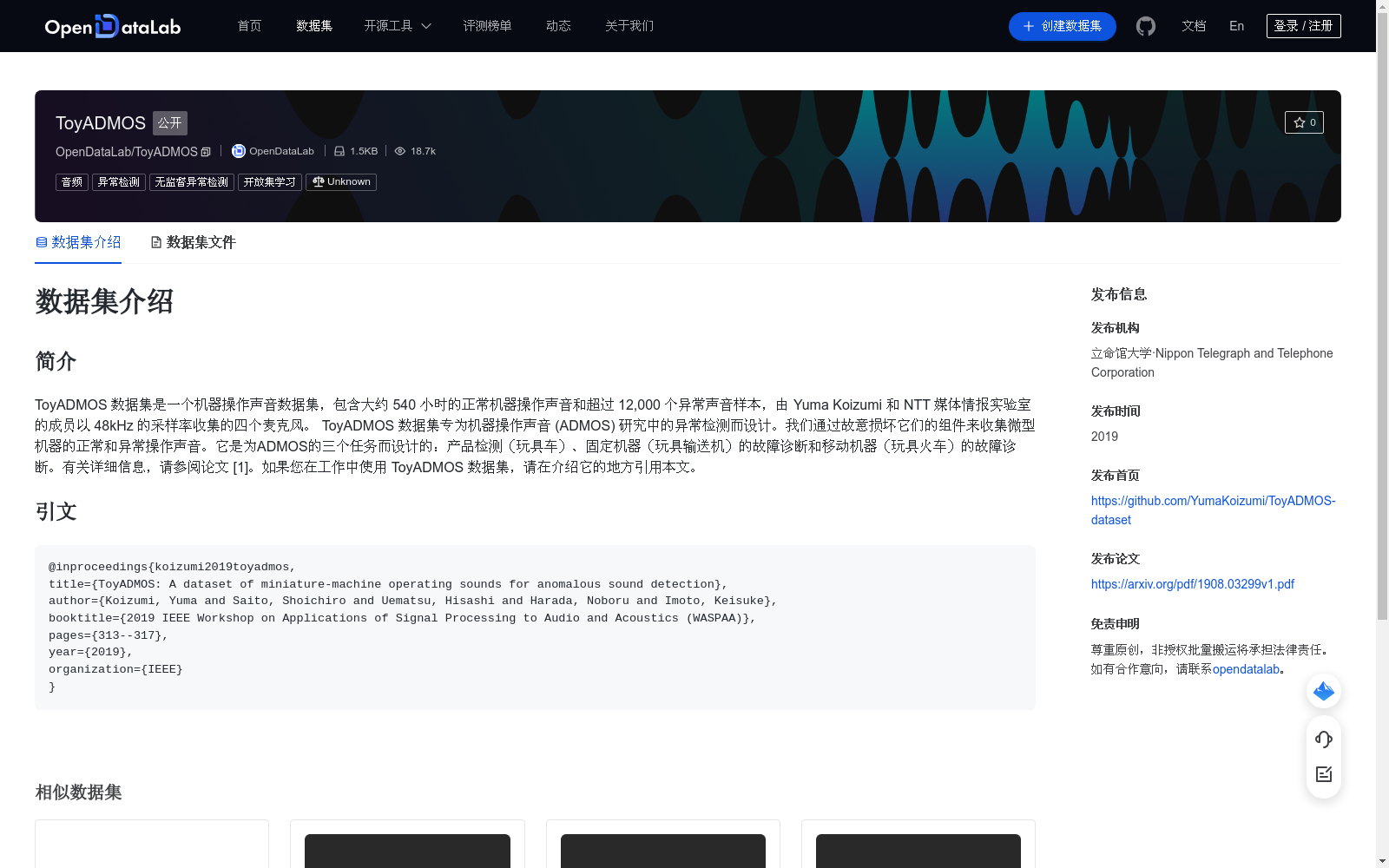Click the scrollbar down arrow
The image size is (1389, 868).
(1382, 861)
